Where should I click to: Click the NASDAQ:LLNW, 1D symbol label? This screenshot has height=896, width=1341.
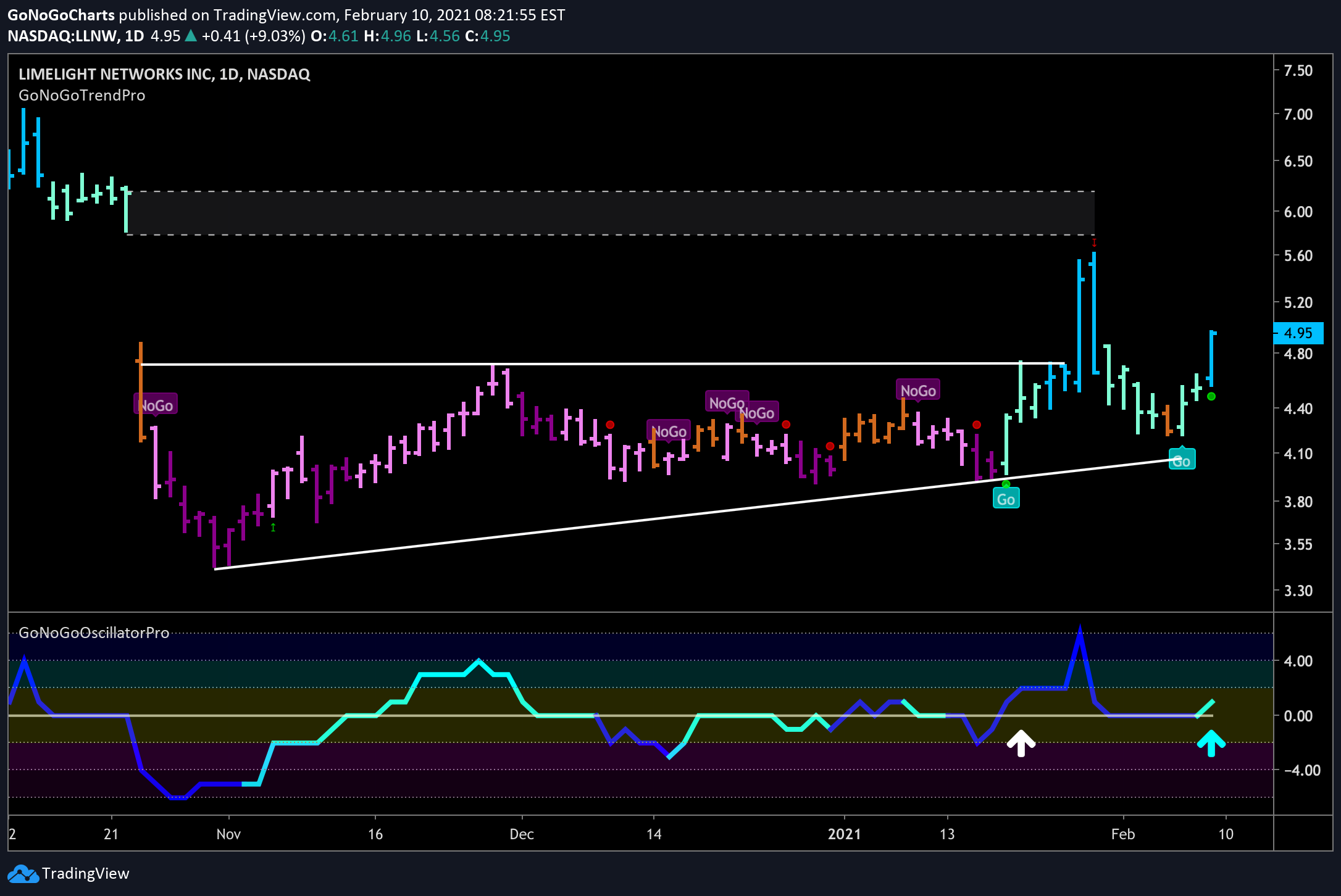tap(76, 36)
